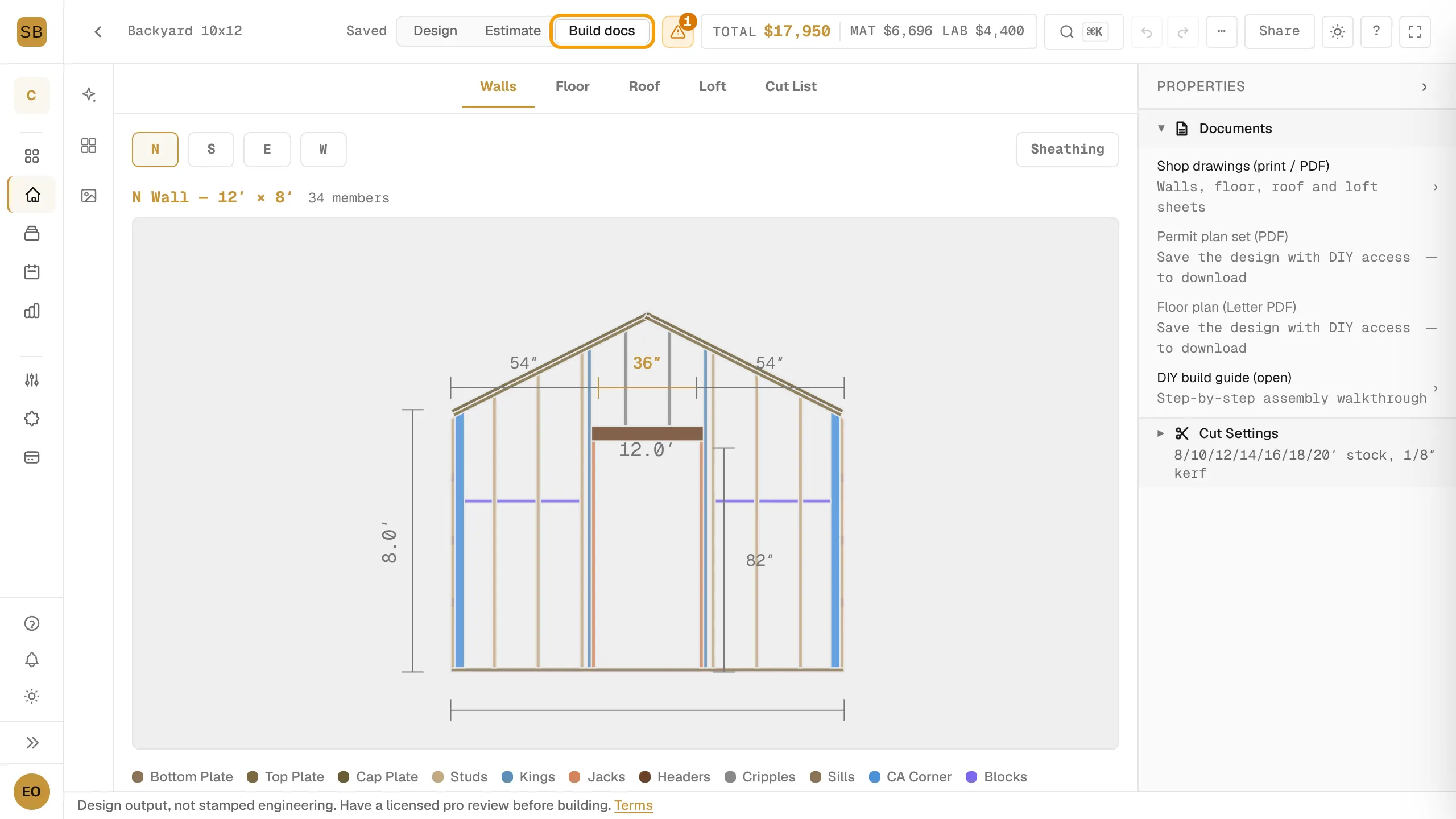Switch to the Design mode
The height and width of the screenshot is (819, 1456).
(x=435, y=31)
